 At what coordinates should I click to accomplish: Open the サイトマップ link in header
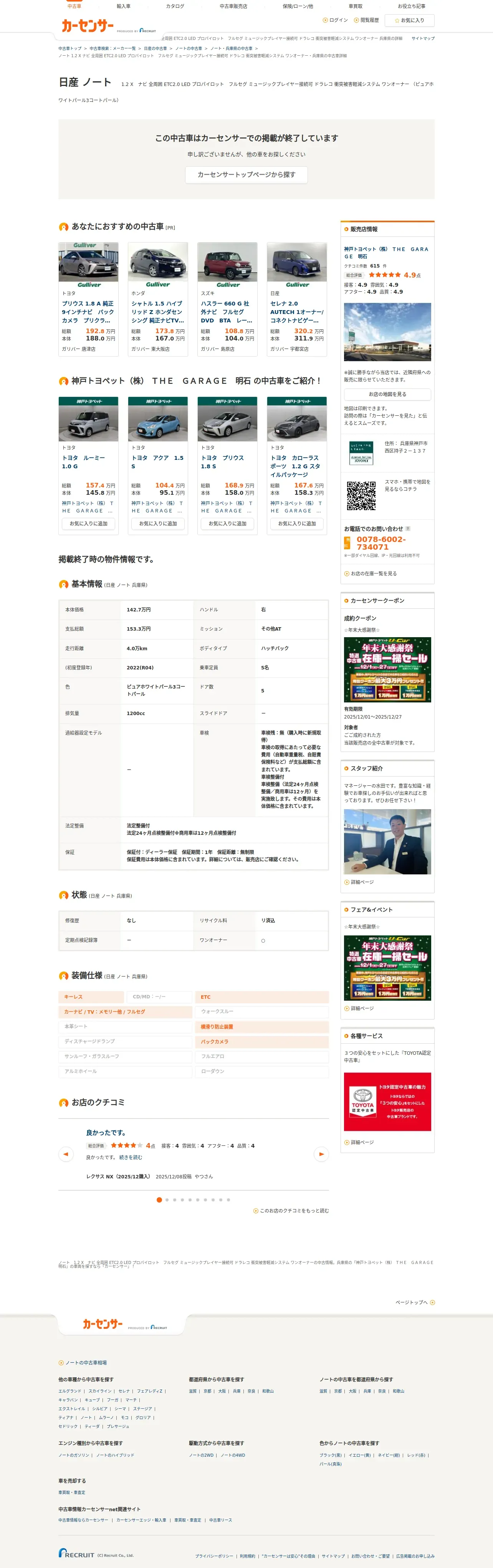pos(423,38)
